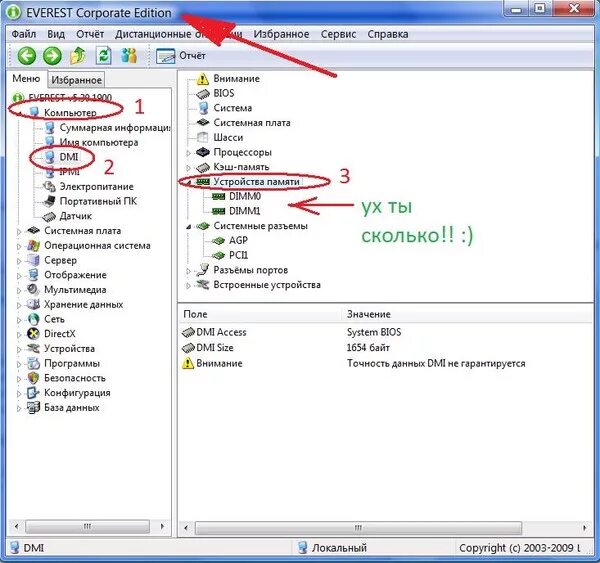The height and width of the screenshot is (563, 600).
Task: Select Компьютер node in the tree
Action: point(70,113)
